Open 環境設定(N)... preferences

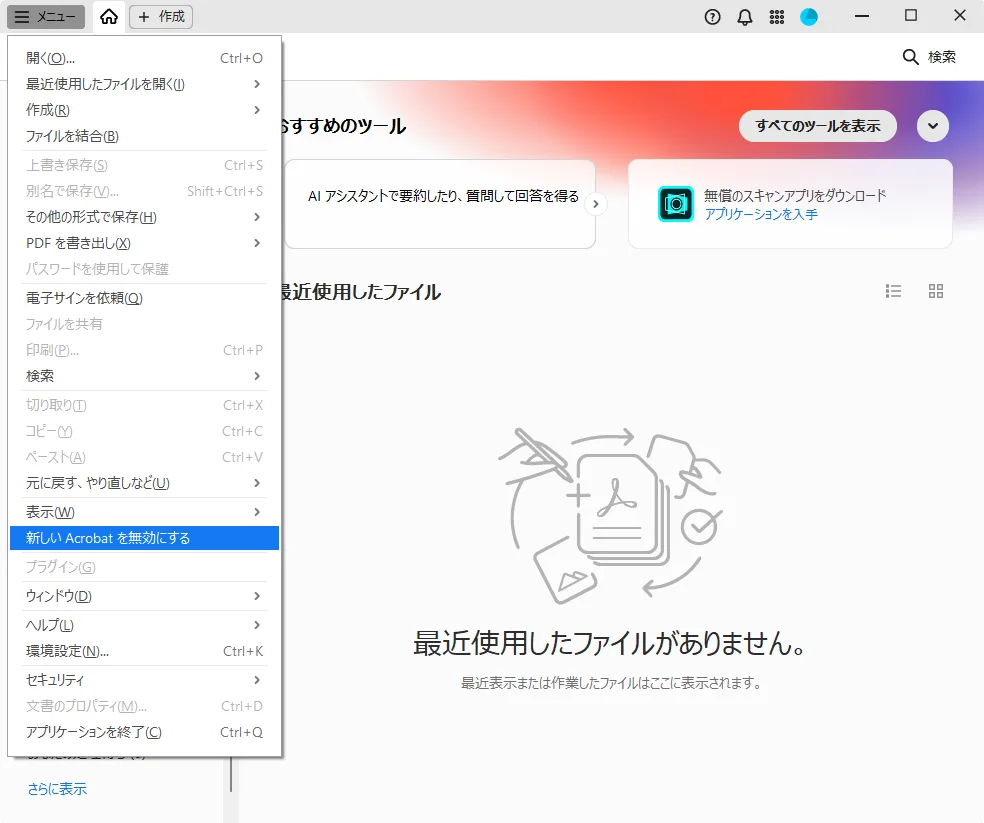coord(144,651)
